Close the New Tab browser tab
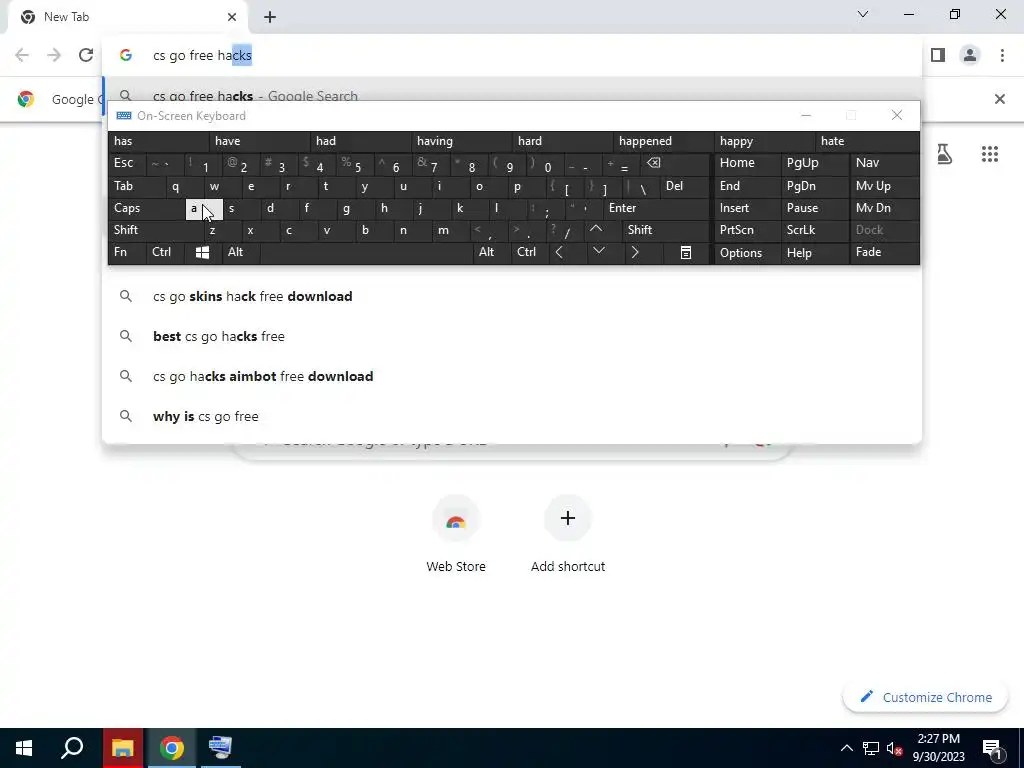Viewport: 1024px width, 768px height. (232, 17)
